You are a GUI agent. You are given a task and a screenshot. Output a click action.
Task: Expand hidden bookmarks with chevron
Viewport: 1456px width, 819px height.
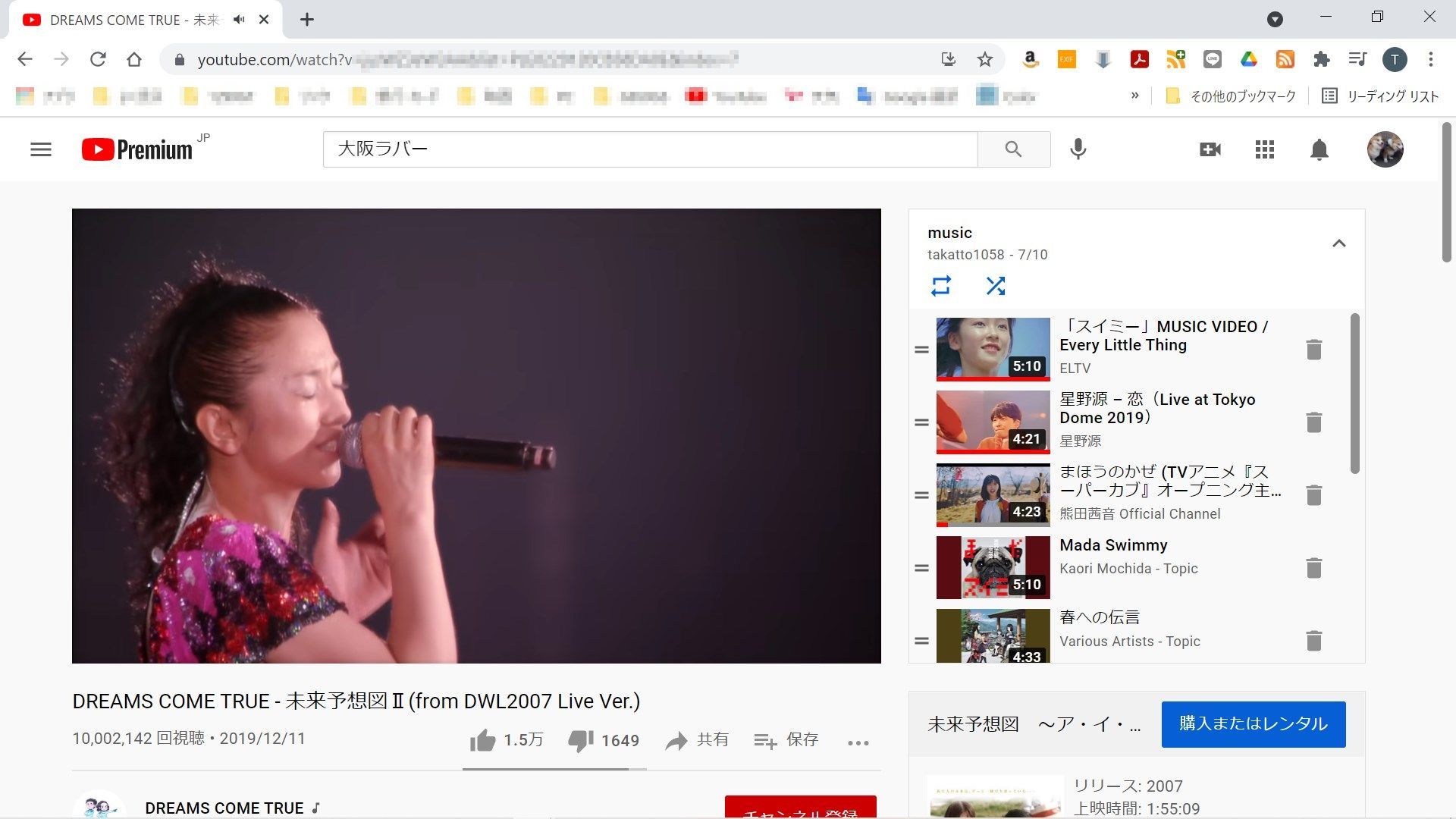coord(1134,96)
